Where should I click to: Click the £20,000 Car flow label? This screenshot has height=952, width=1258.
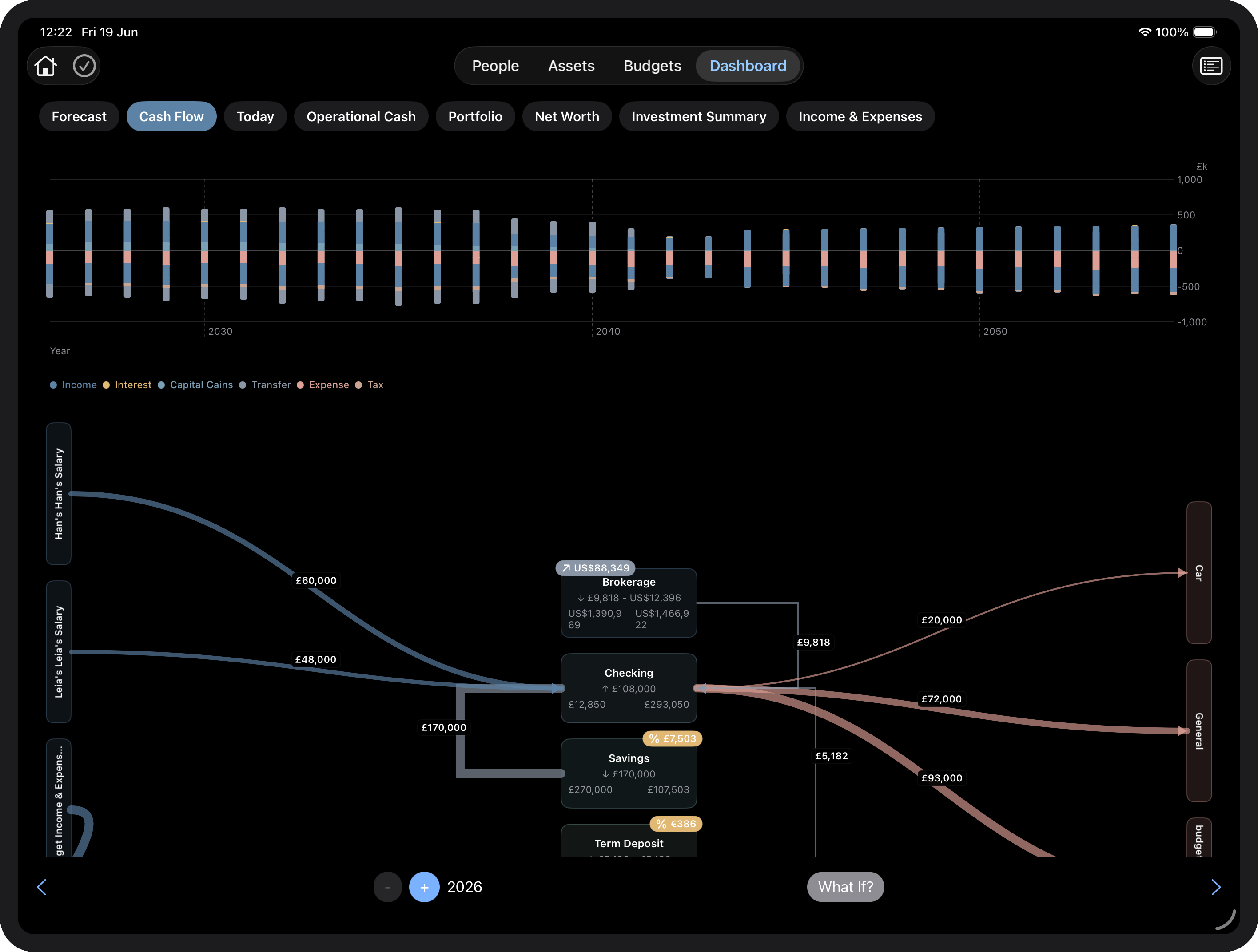[942, 620]
